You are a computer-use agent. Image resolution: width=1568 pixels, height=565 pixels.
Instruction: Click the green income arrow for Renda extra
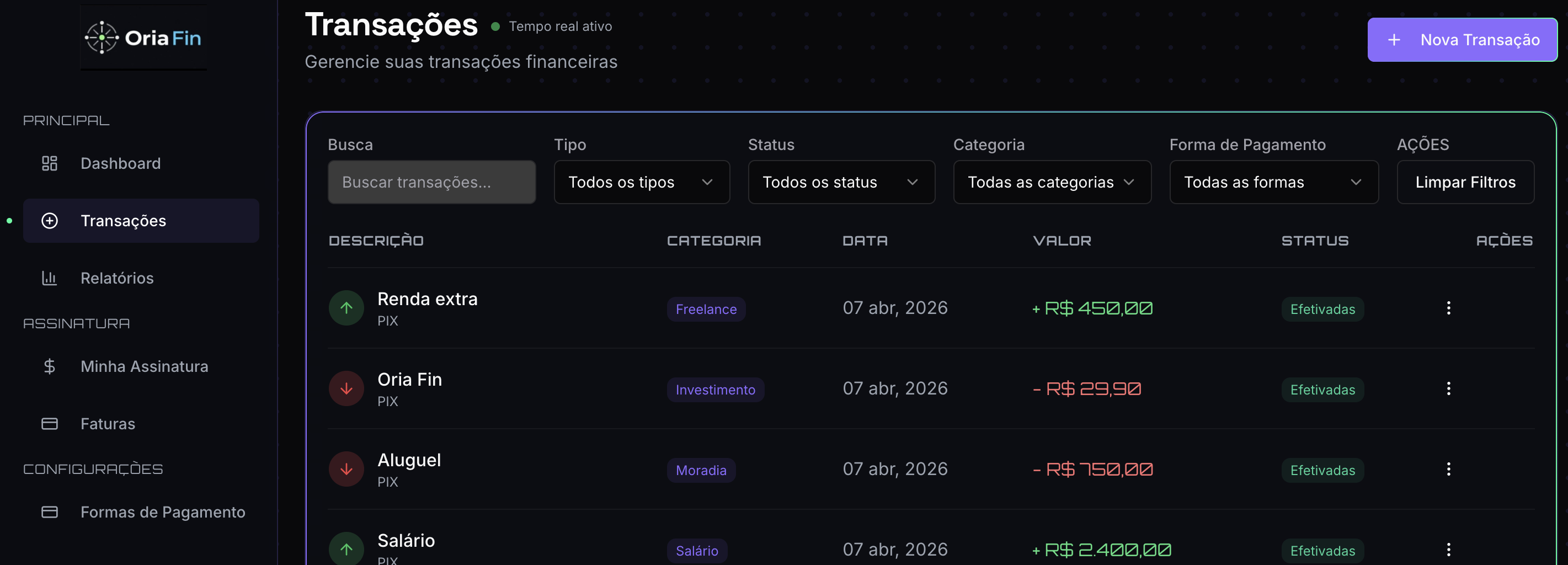point(346,308)
